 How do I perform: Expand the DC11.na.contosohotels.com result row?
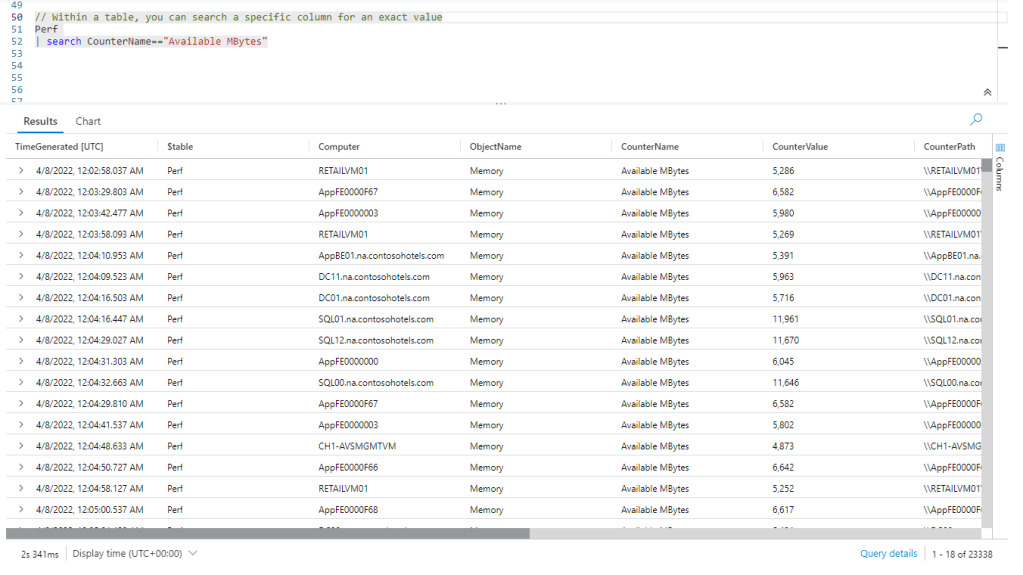20,277
